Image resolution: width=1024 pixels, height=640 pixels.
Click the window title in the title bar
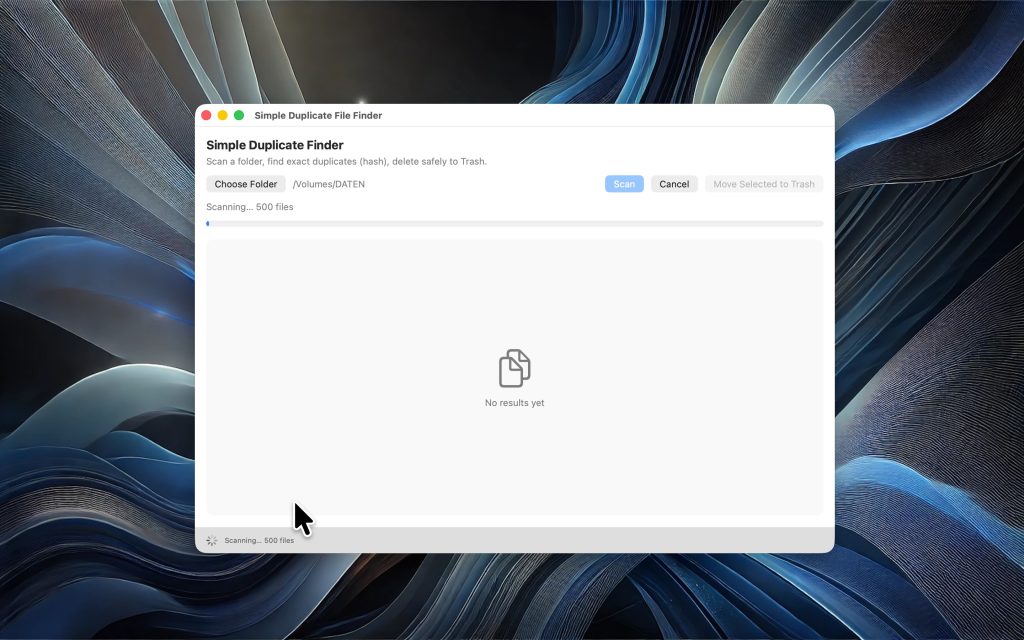[318, 116]
